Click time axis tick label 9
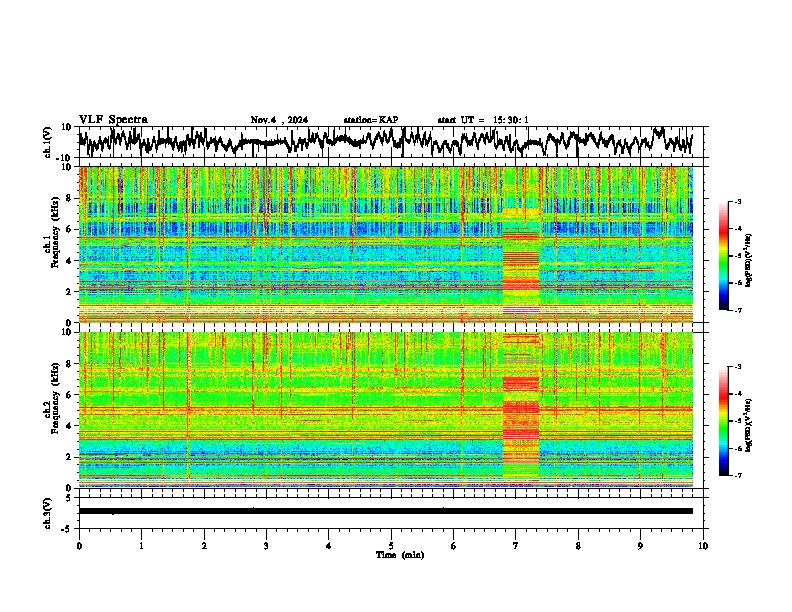The image size is (792, 612). (640, 546)
